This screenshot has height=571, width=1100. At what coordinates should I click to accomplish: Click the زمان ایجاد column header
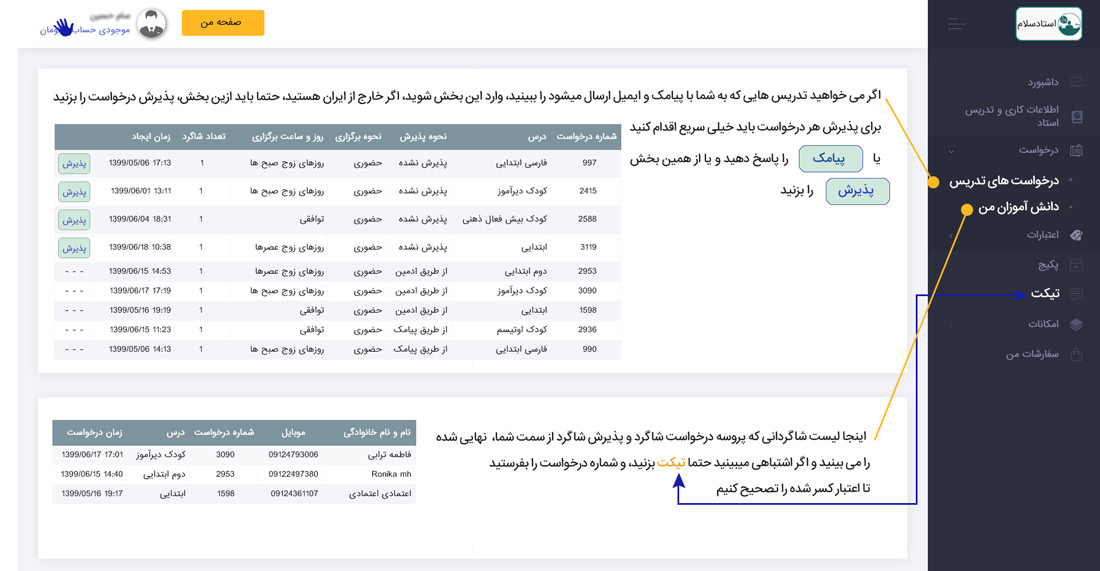pyautogui.click(x=151, y=137)
